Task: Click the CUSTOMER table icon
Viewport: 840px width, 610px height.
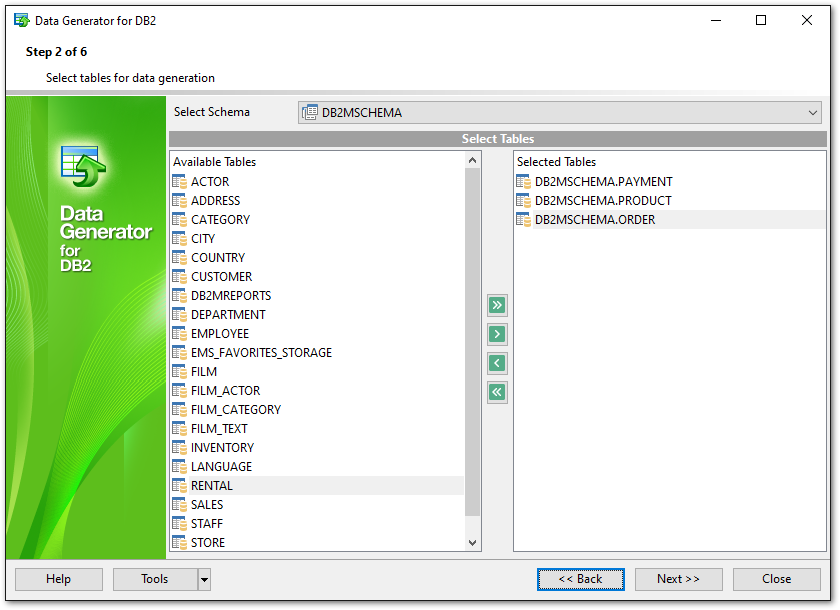Action: 179,277
